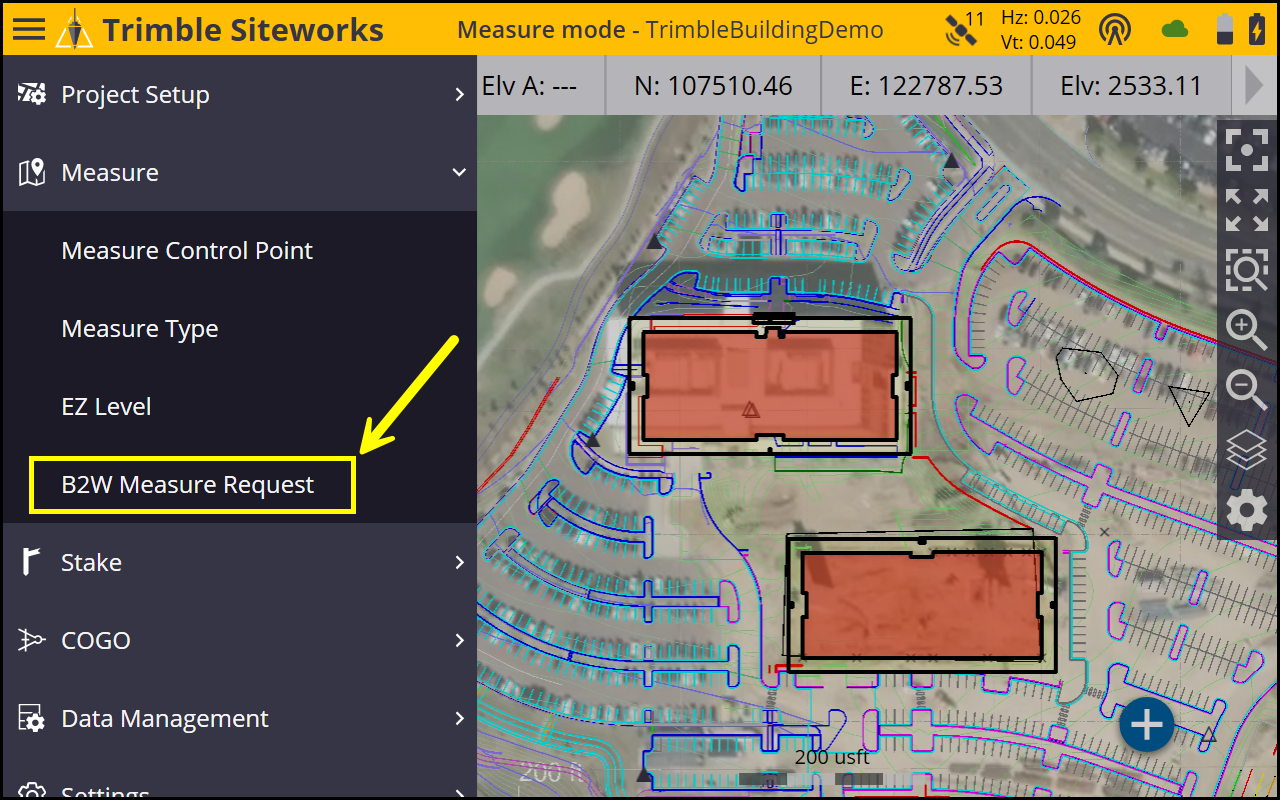
Task: Select B2W Measure Request
Action: point(188,485)
